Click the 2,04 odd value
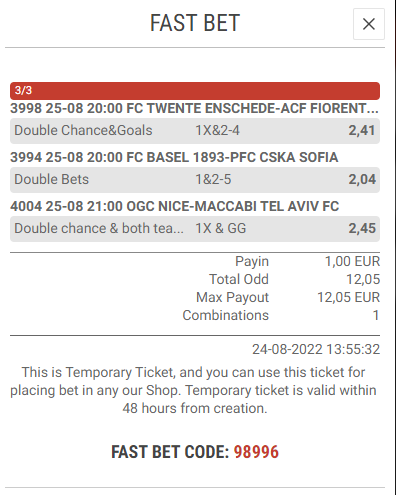The width and height of the screenshot is (396, 495). (x=362, y=179)
